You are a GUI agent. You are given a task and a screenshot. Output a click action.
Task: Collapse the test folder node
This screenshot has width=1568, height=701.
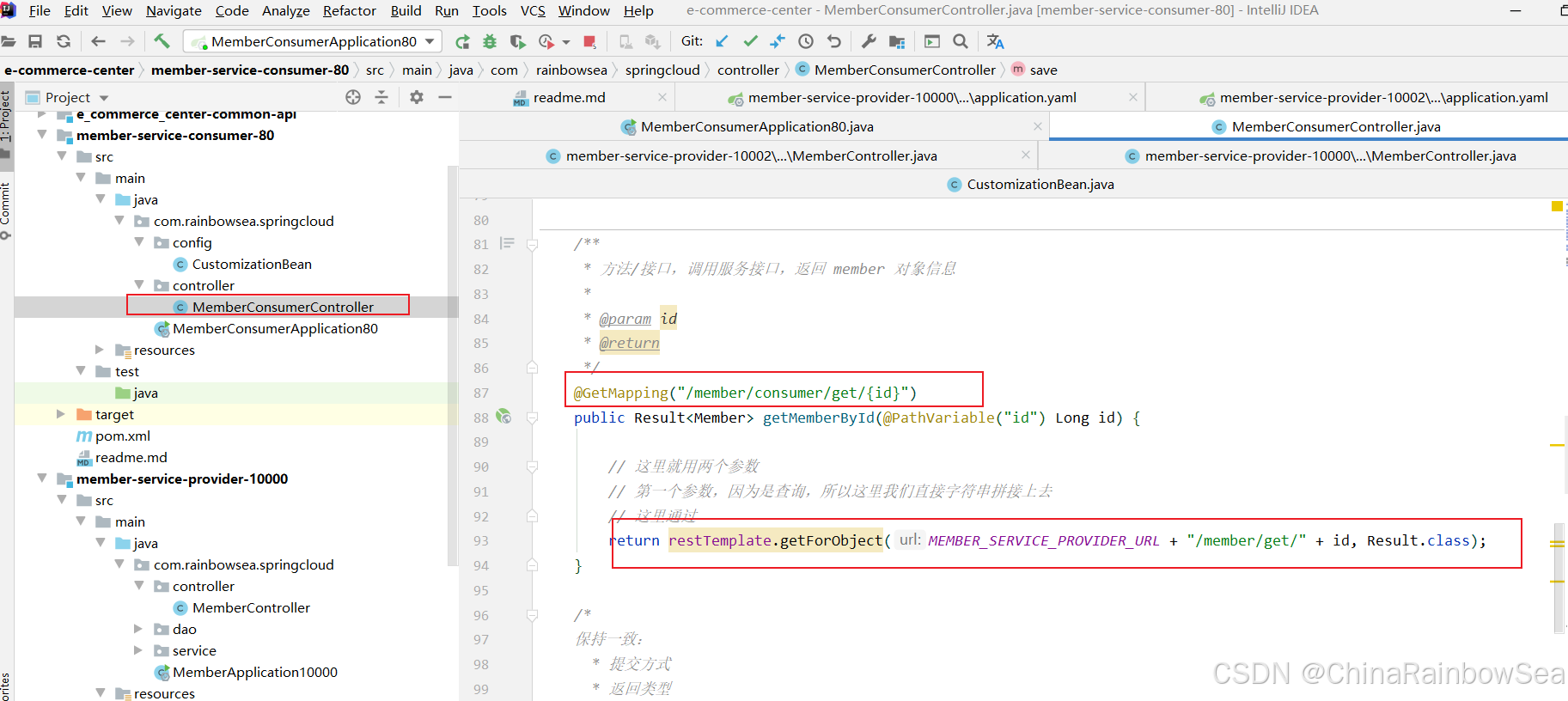point(81,371)
